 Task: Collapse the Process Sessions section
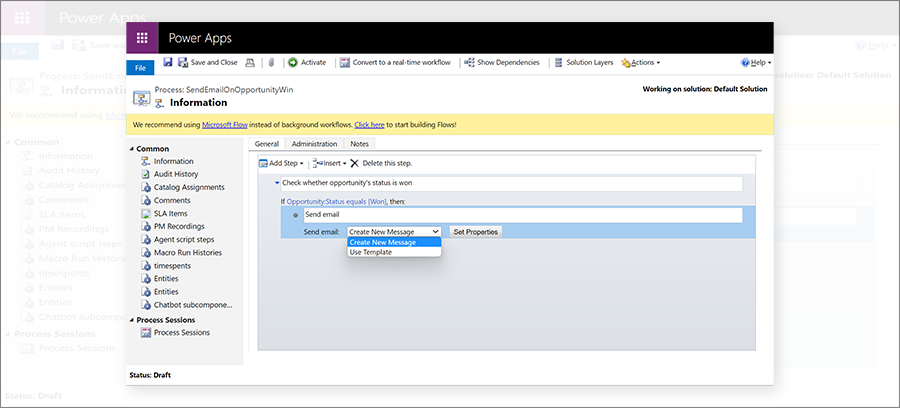click(133, 320)
